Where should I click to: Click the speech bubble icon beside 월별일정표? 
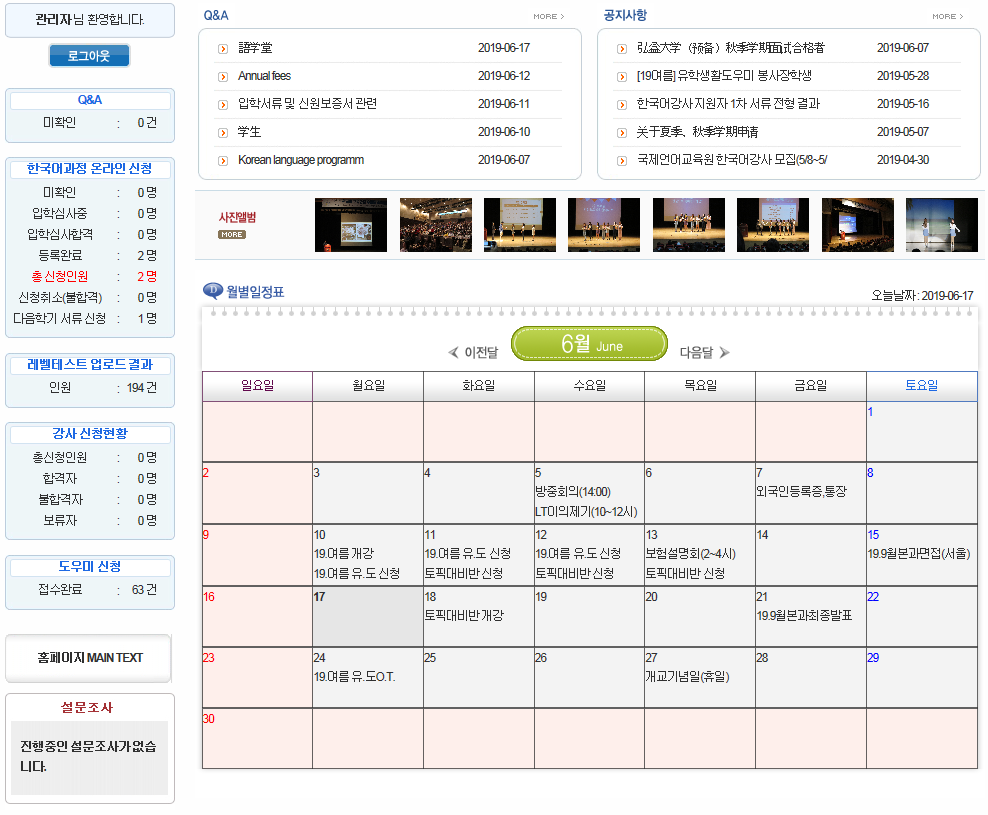[213, 291]
